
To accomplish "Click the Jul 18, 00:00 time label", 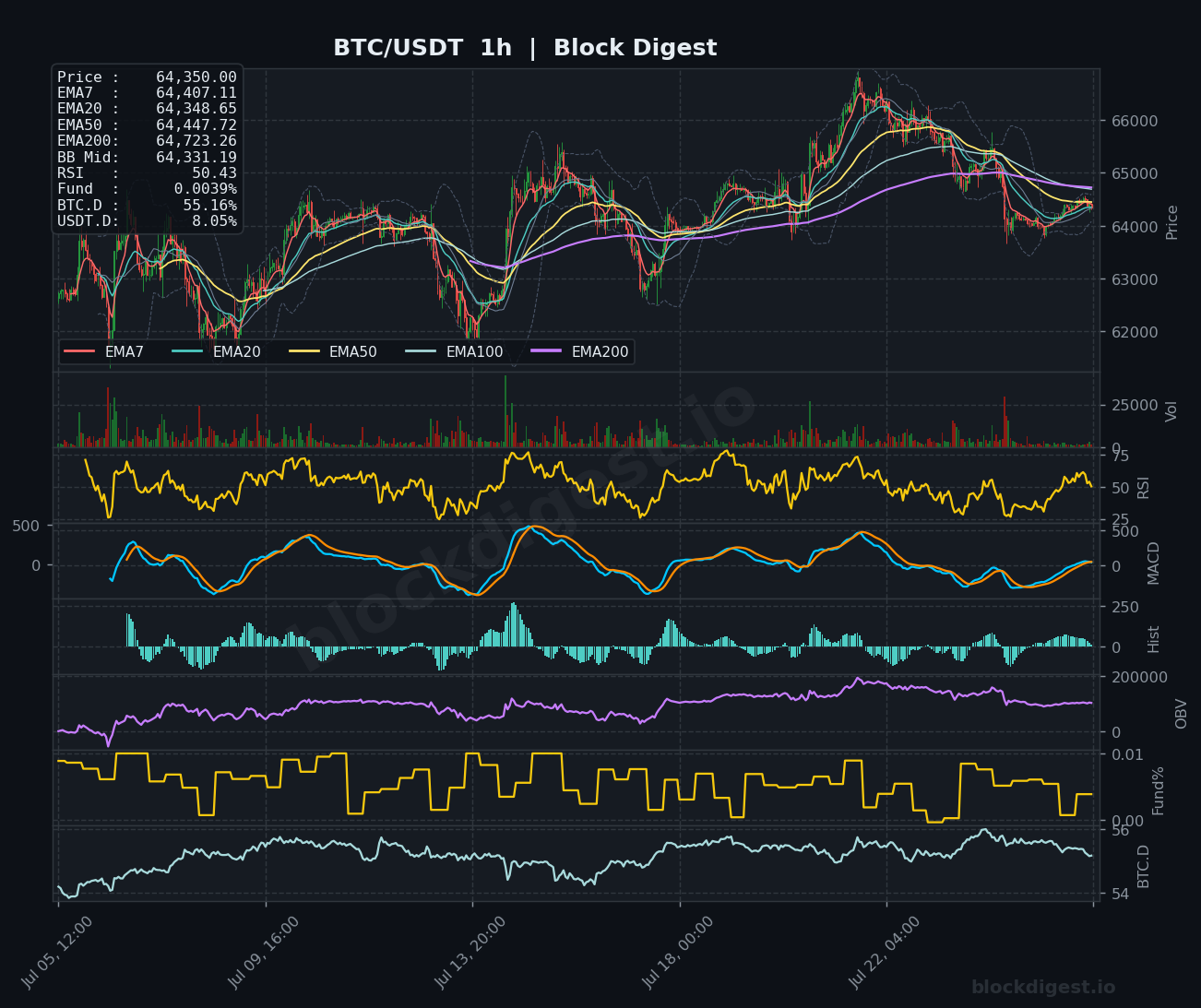I will coord(678,953).
